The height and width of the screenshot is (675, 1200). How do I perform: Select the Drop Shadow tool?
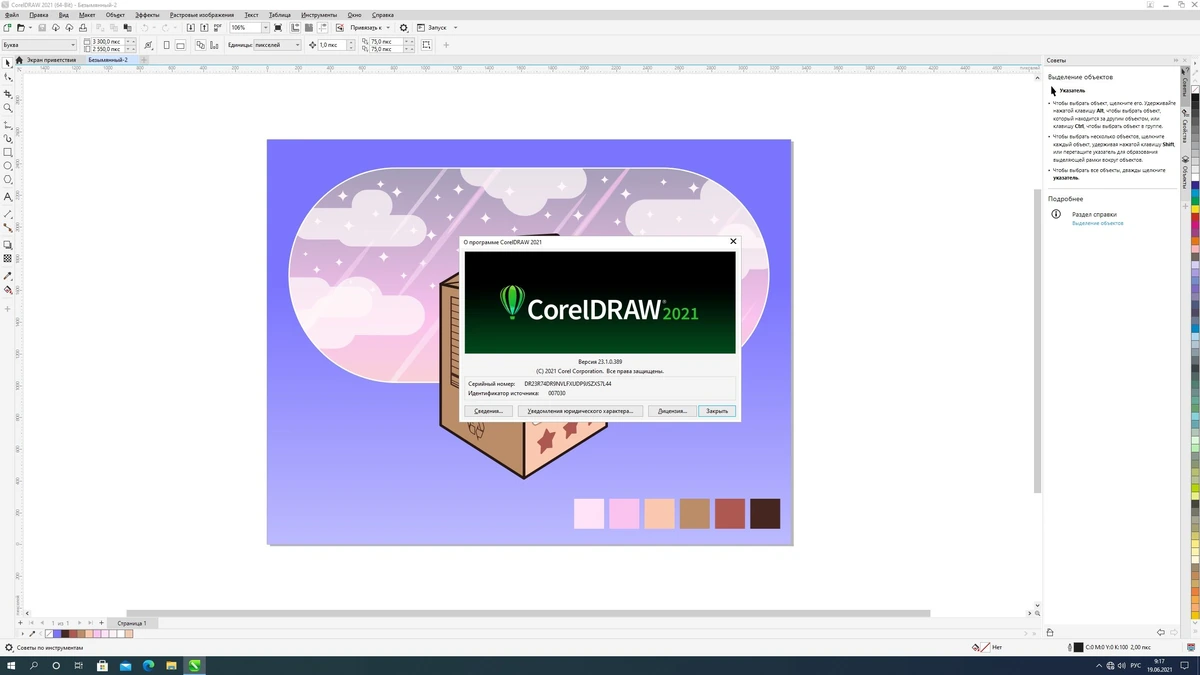coord(8,245)
